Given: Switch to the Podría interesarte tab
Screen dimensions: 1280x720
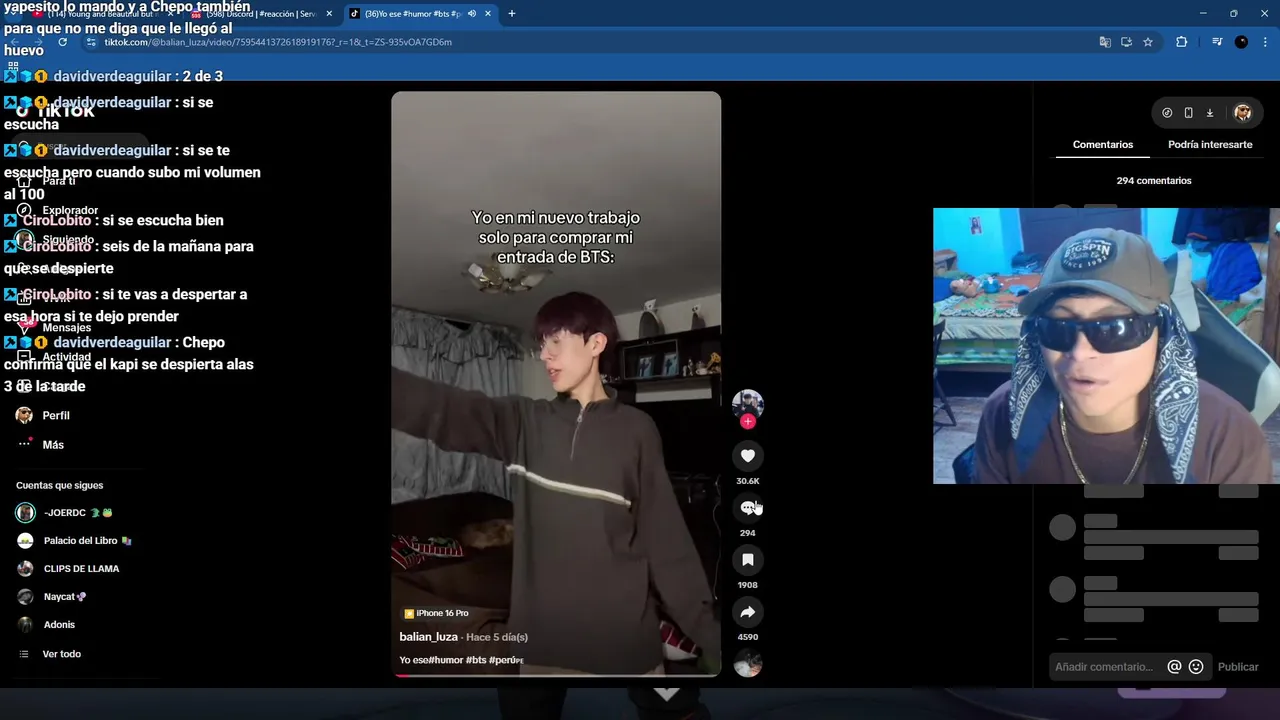Looking at the screenshot, I should click(1210, 145).
